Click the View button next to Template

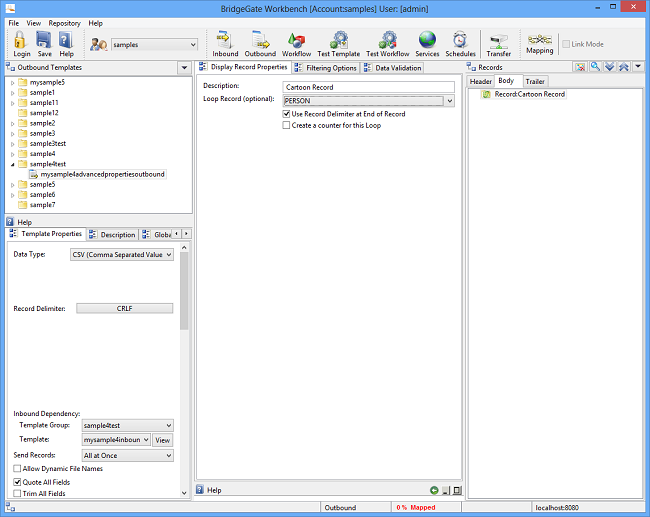162,440
